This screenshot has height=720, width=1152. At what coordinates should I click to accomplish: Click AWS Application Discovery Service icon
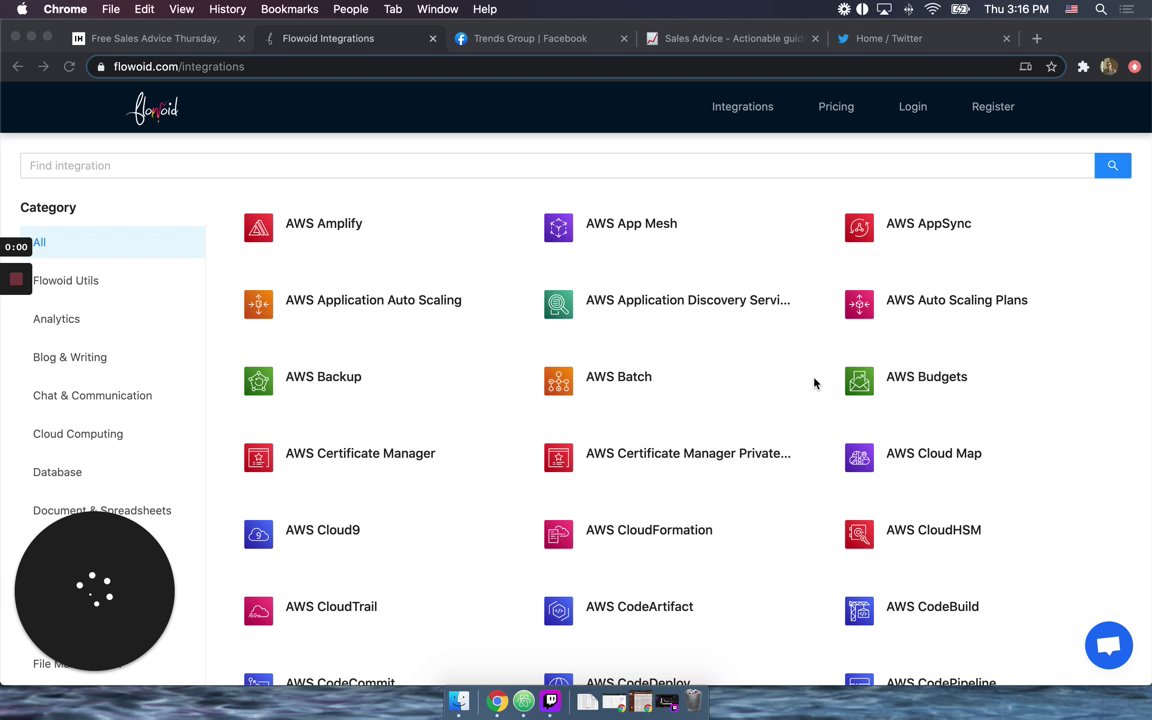558,304
